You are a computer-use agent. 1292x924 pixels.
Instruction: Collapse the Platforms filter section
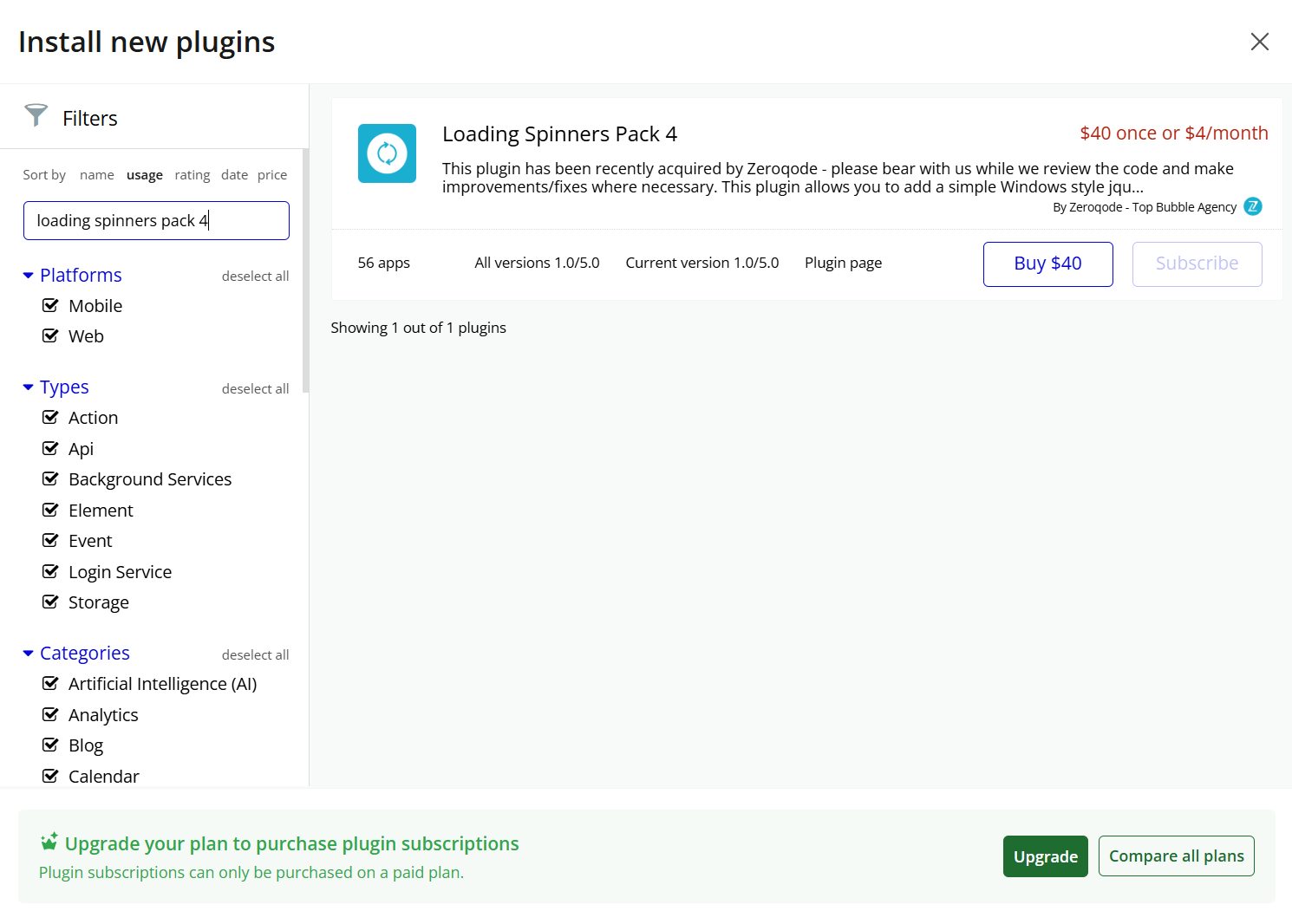click(x=29, y=276)
